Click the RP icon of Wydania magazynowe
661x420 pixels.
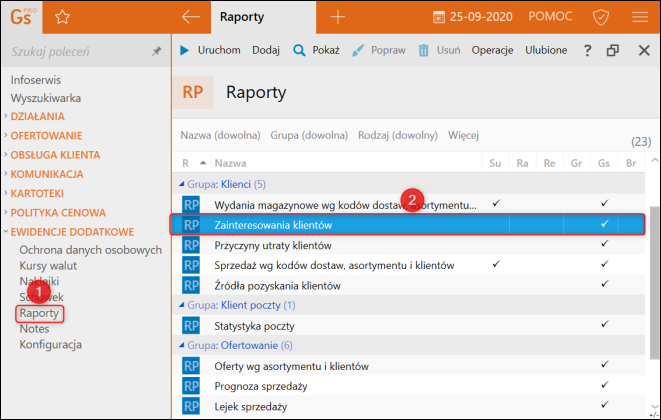click(x=191, y=205)
